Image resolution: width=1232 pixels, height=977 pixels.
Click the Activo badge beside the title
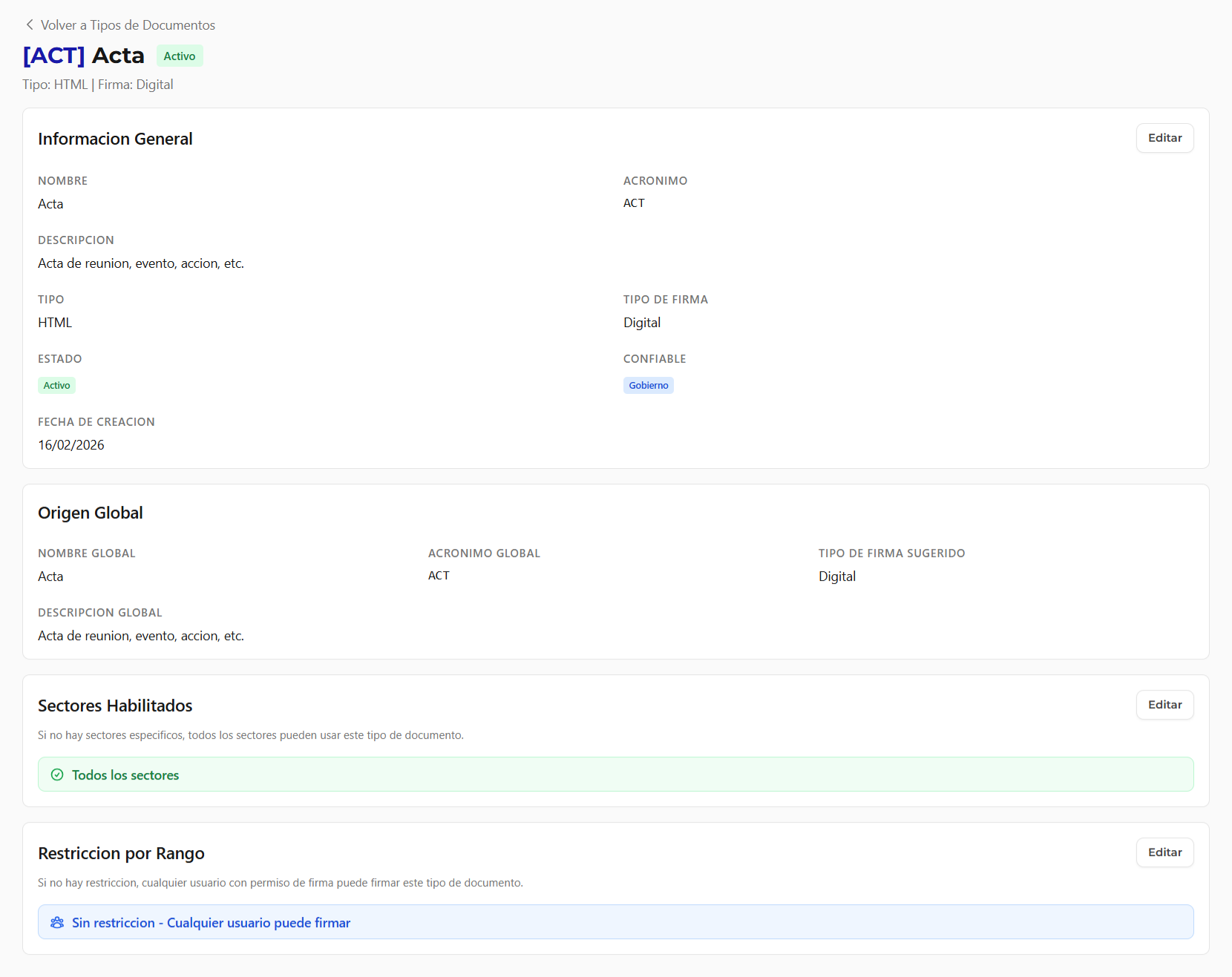180,56
